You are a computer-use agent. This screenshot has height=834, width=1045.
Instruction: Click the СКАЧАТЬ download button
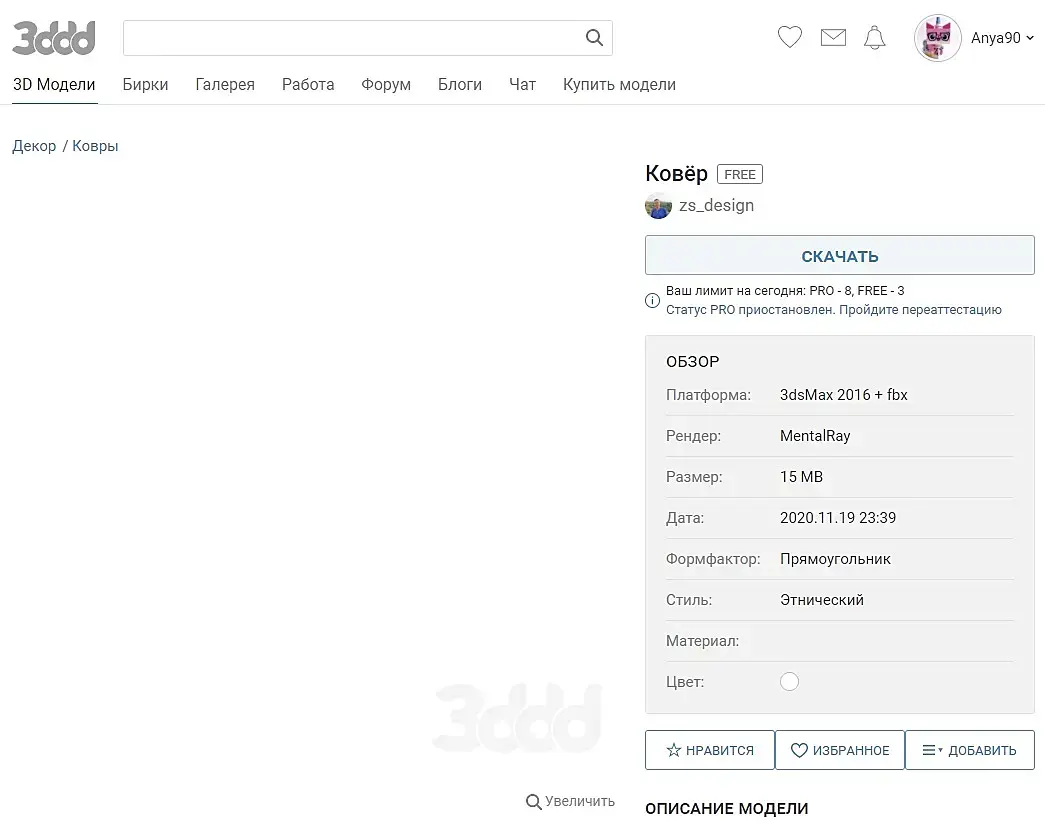point(840,255)
